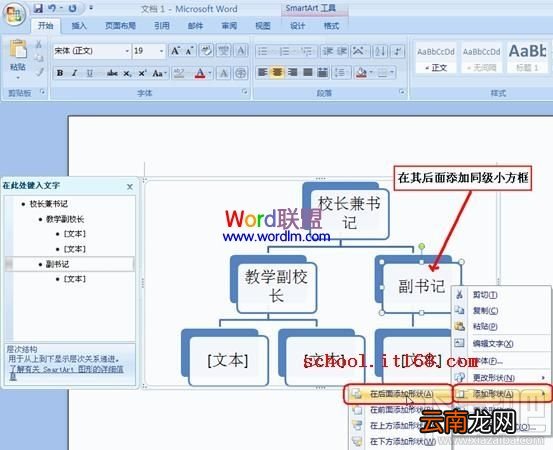
Task: Toggle italic formatting
Action: click(x=74, y=73)
